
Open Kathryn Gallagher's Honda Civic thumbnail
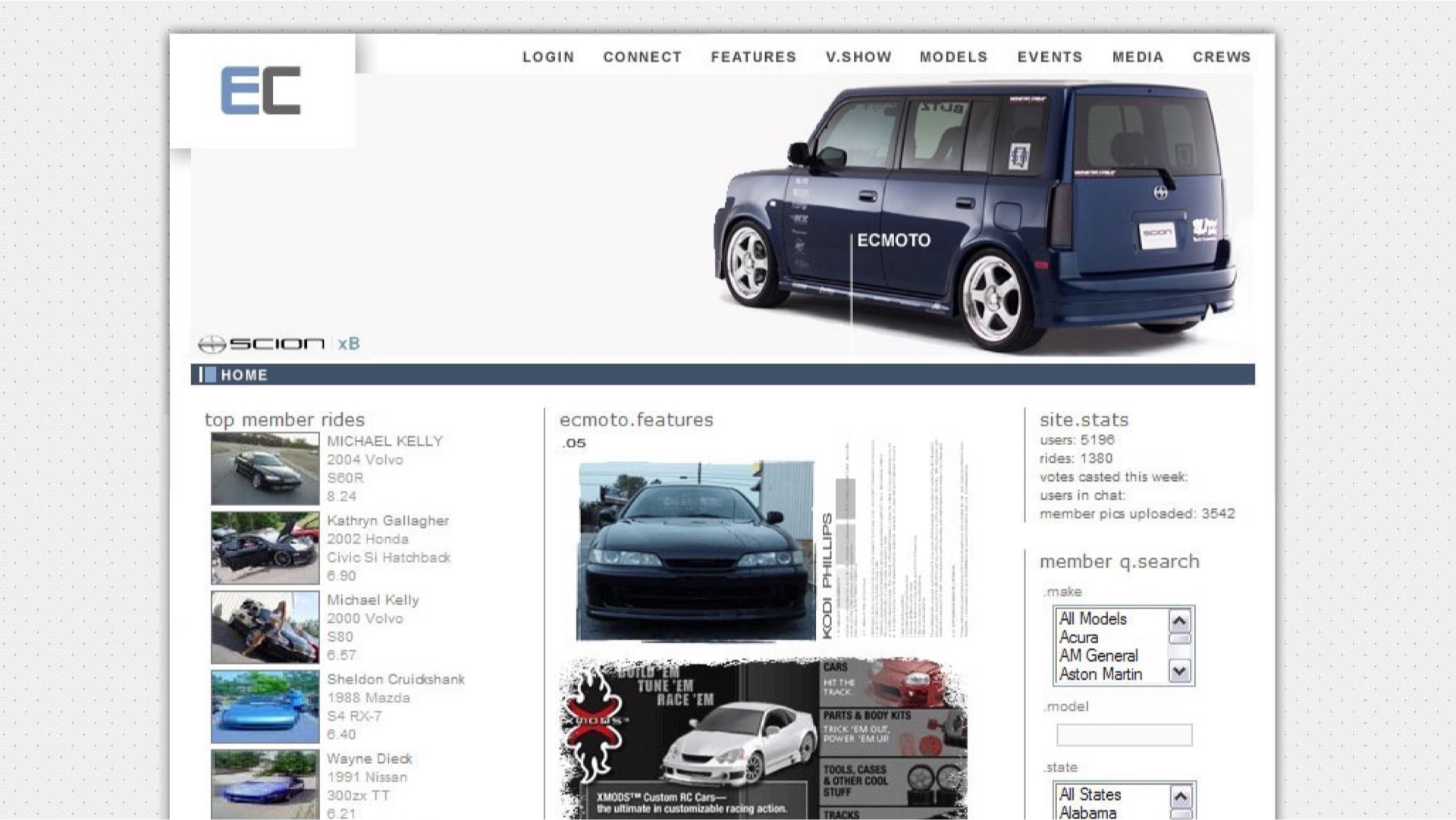[x=265, y=548]
